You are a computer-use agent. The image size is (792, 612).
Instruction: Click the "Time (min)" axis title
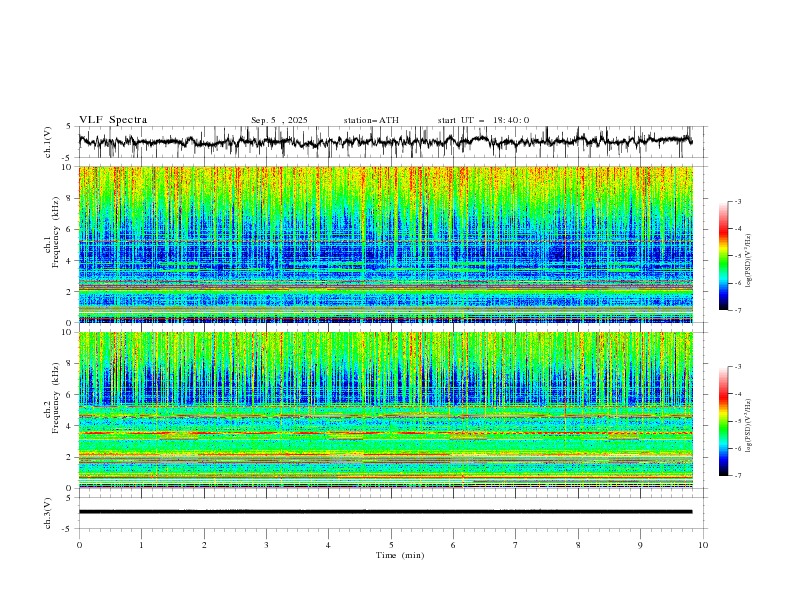pos(400,555)
